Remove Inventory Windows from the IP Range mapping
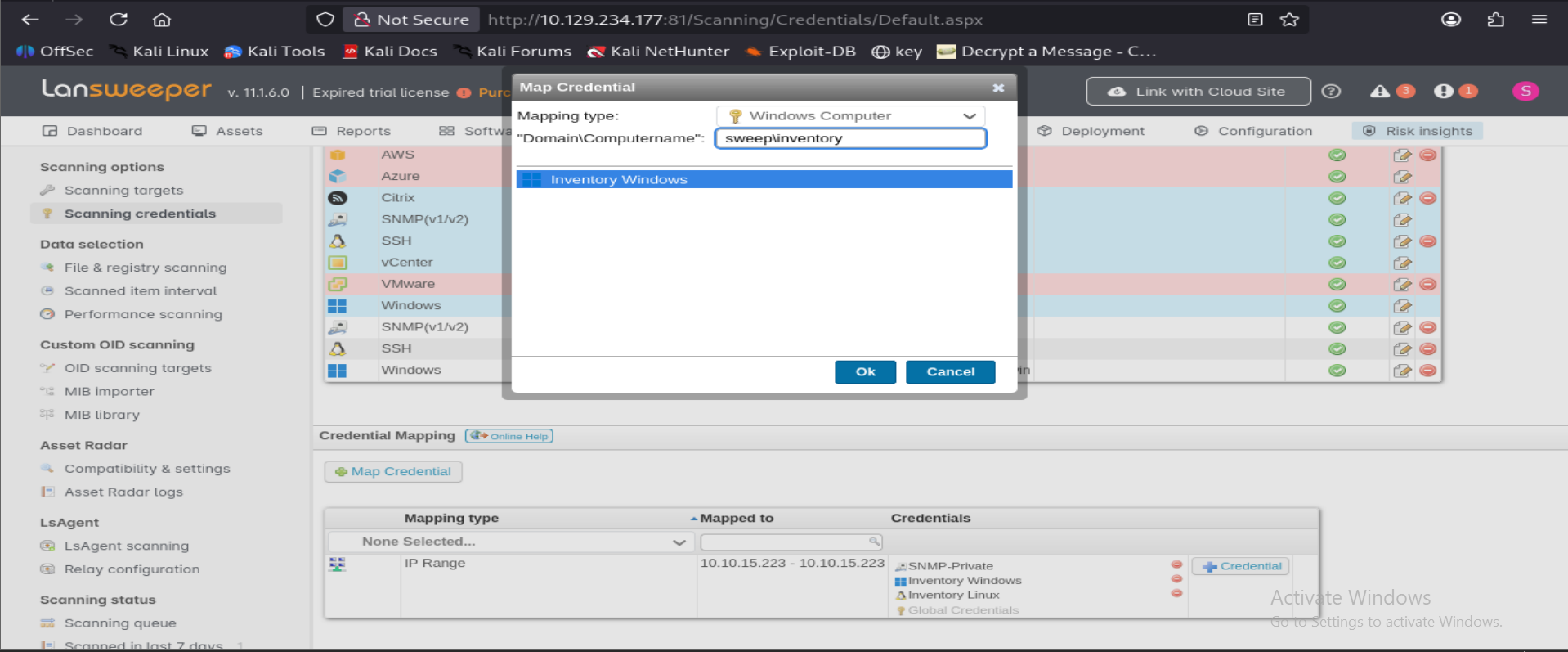This screenshot has height=652, width=1568. (x=1176, y=579)
